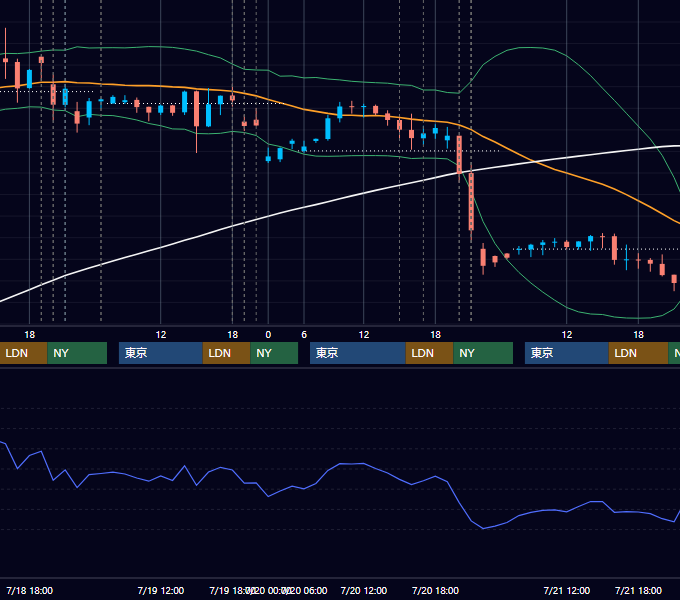
Task: Select the white long-term moving average line
Action: [304, 207]
